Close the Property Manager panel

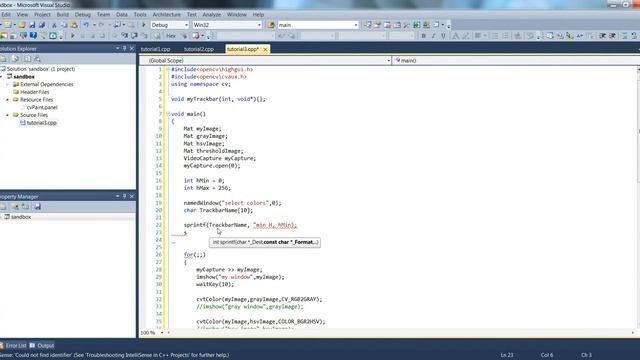click(132, 196)
